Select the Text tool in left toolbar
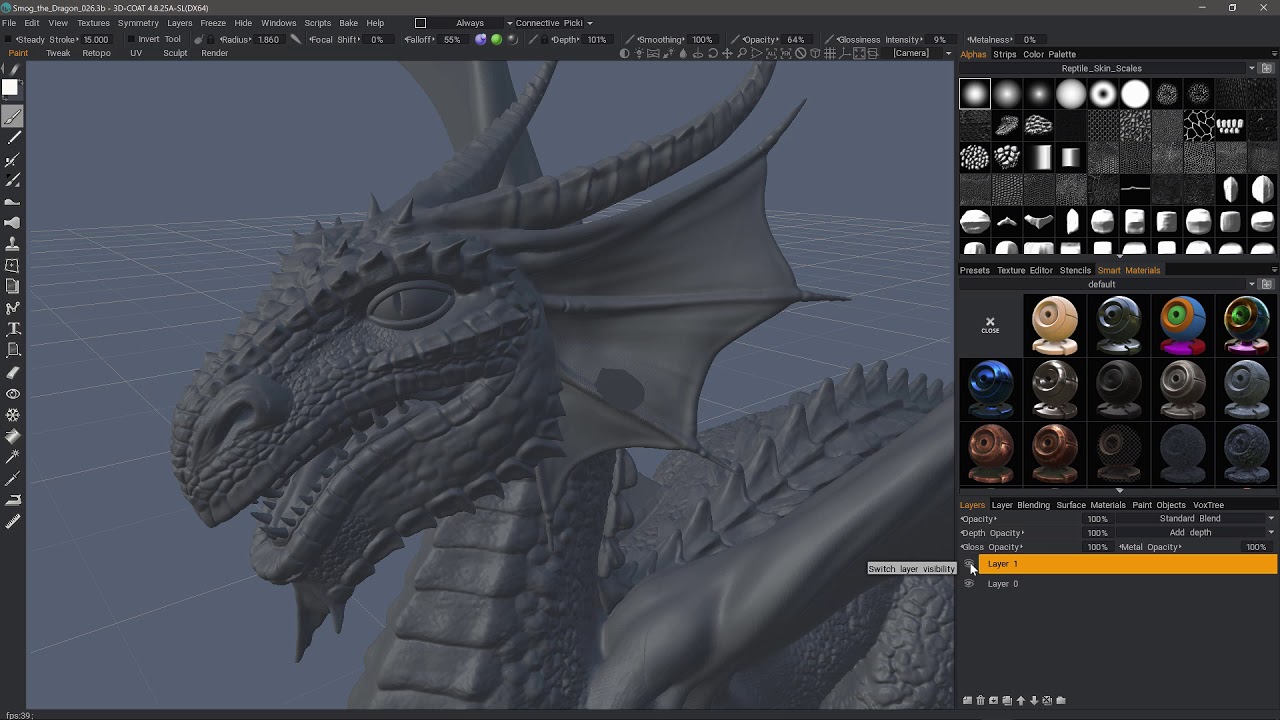The width and height of the screenshot is (1280, 720). pyautogui.click(x=13, y=329)
